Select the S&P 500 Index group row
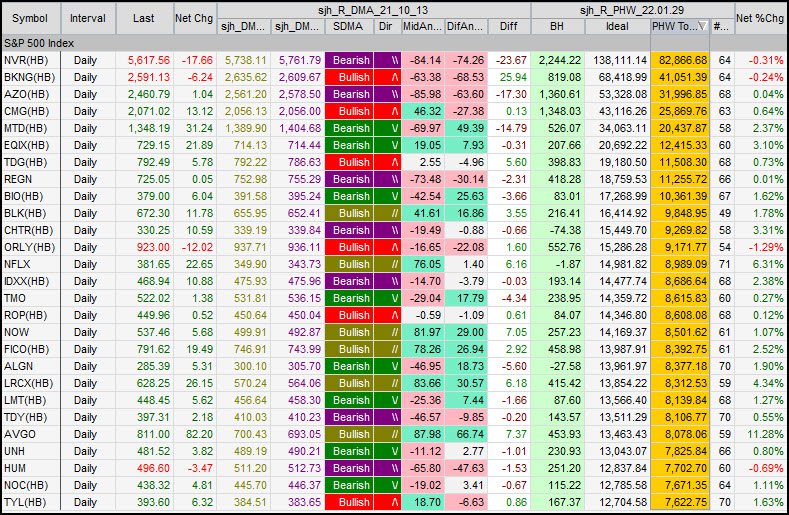 click(x=394, y=43)
